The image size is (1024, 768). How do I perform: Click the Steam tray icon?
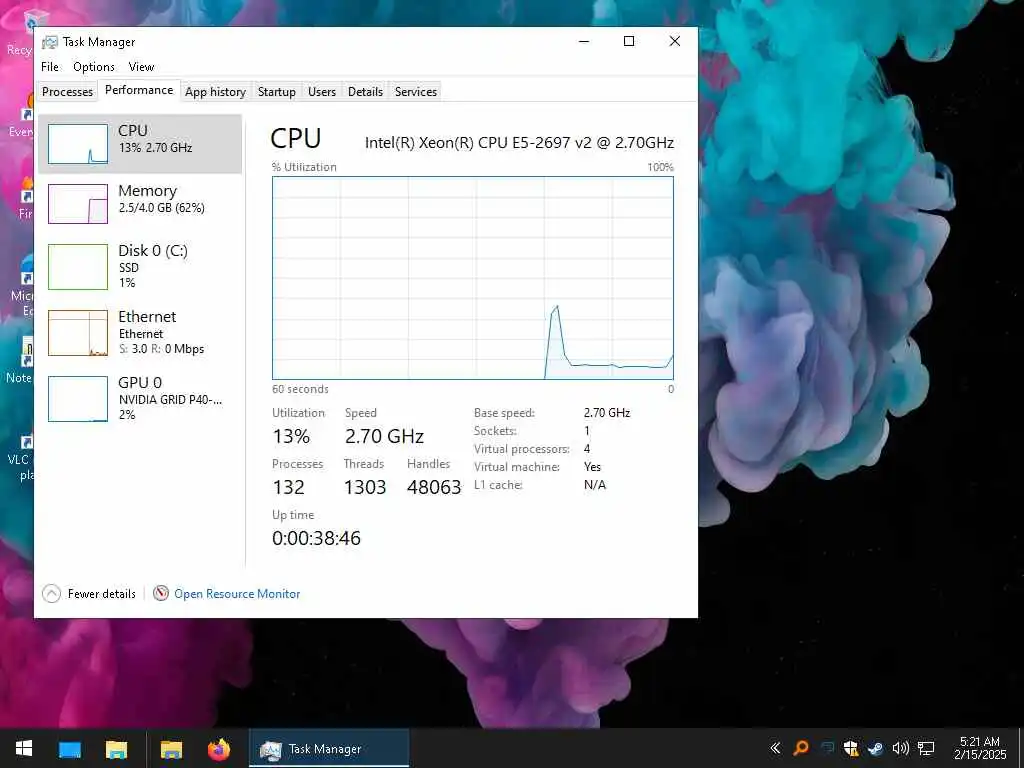tap(876, 748)
